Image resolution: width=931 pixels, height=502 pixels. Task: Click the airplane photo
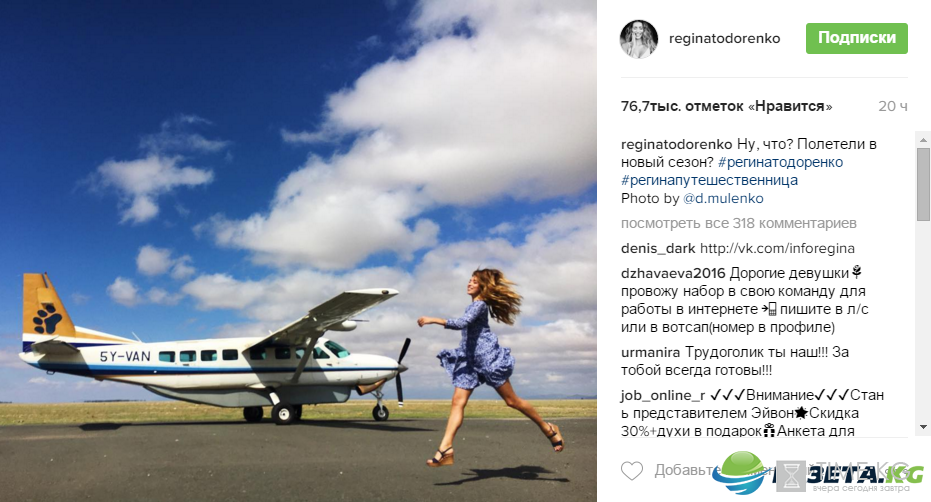point(298,251)
